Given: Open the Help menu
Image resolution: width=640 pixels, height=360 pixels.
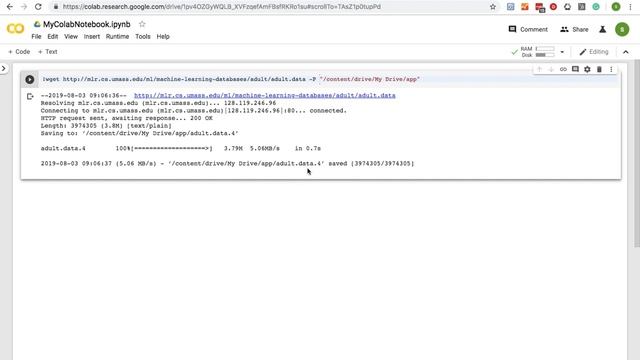Looking at the screenshot, I should point(163,36).
